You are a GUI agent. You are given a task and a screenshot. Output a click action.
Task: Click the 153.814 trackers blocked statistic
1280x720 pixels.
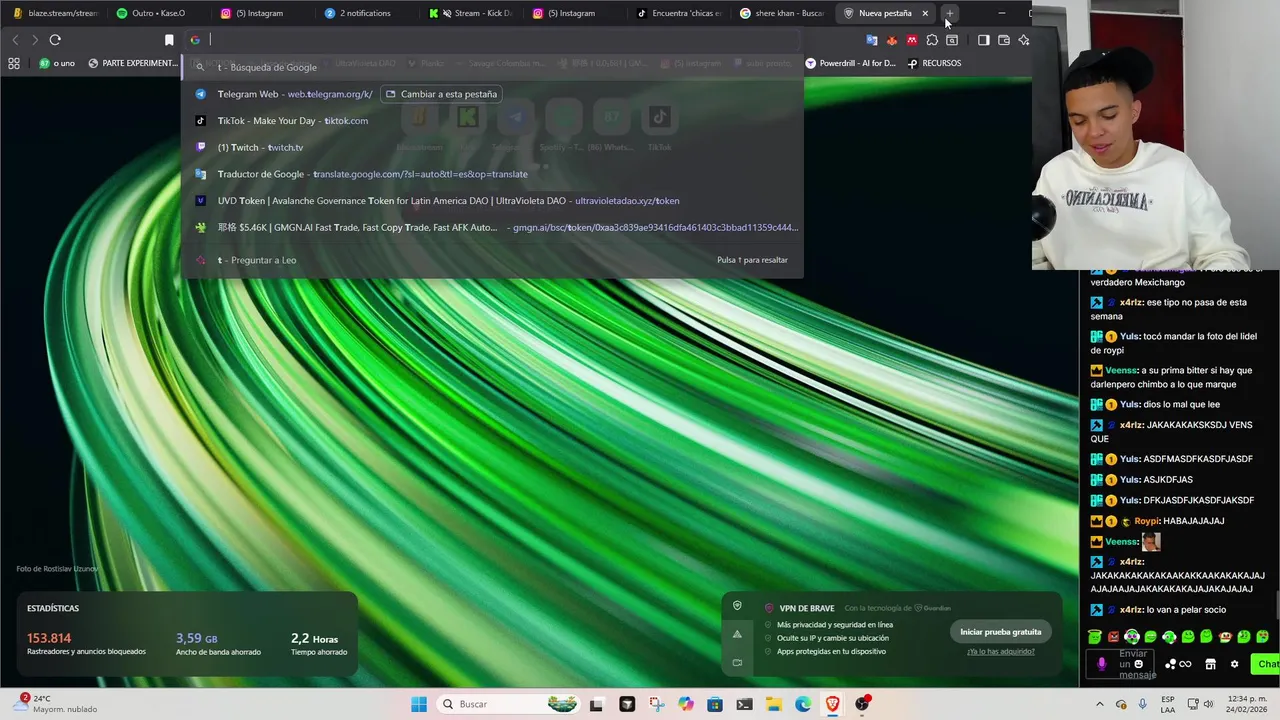point(86,643)
